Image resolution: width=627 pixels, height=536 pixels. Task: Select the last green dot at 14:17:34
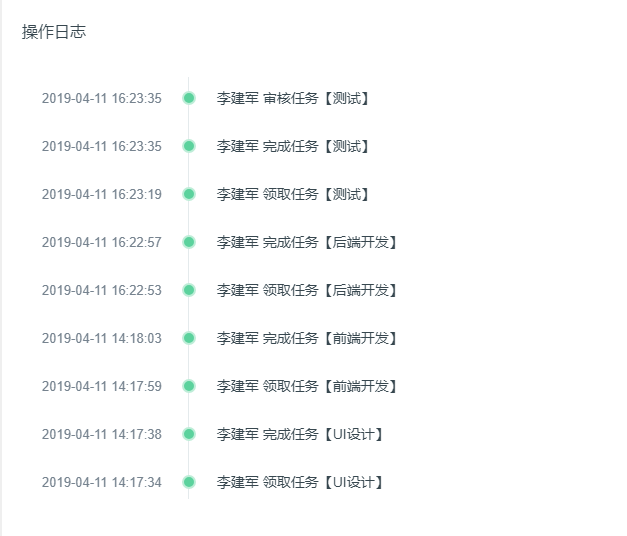pyautogui.click(x=189, y=482)
